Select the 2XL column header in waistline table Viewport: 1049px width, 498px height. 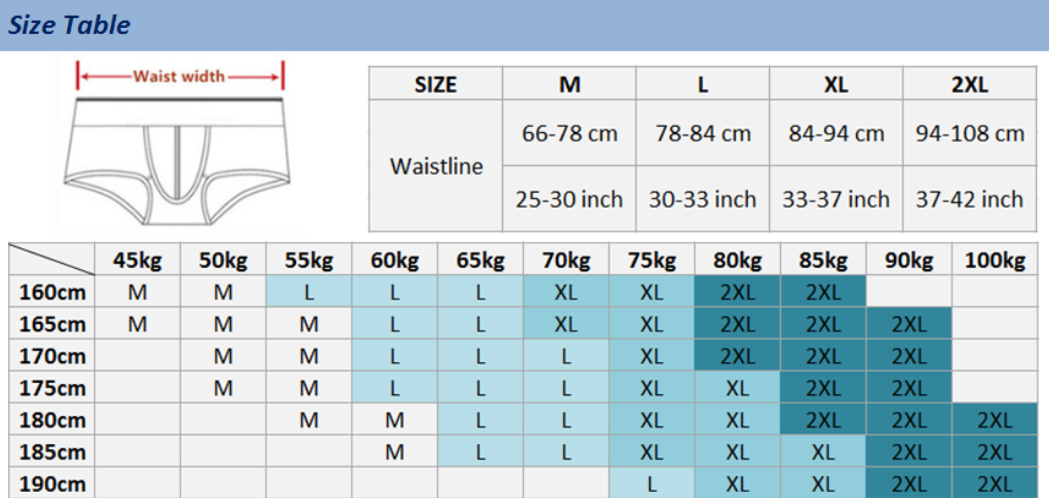(x=969, y=85)
